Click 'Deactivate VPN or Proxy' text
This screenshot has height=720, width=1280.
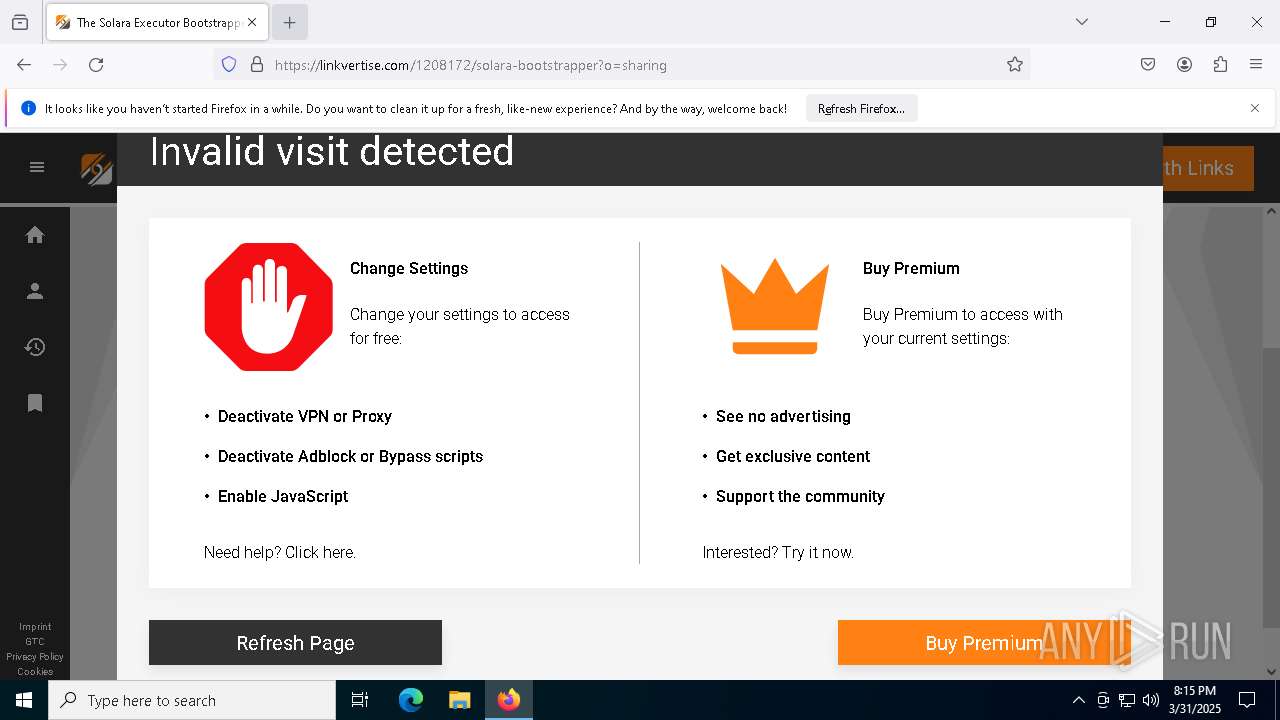305,416
